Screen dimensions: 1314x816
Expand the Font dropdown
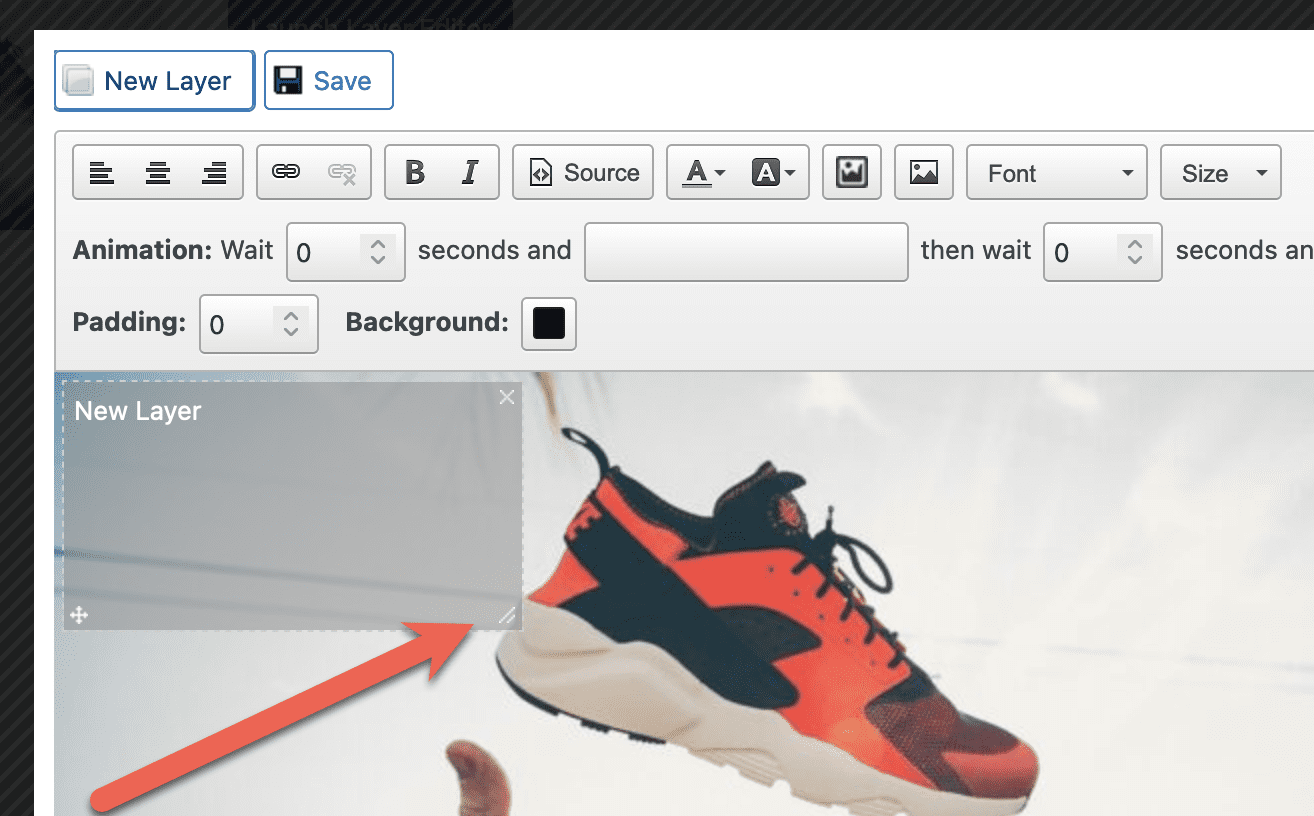1057,173
